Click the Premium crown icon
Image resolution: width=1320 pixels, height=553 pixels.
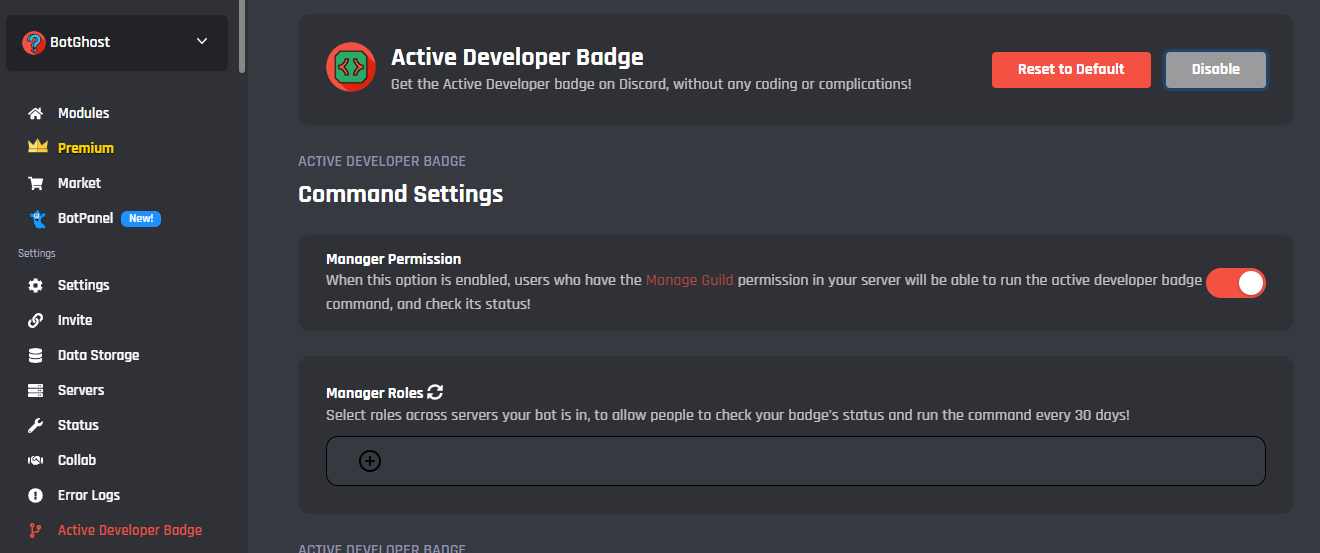click(37, 147)
